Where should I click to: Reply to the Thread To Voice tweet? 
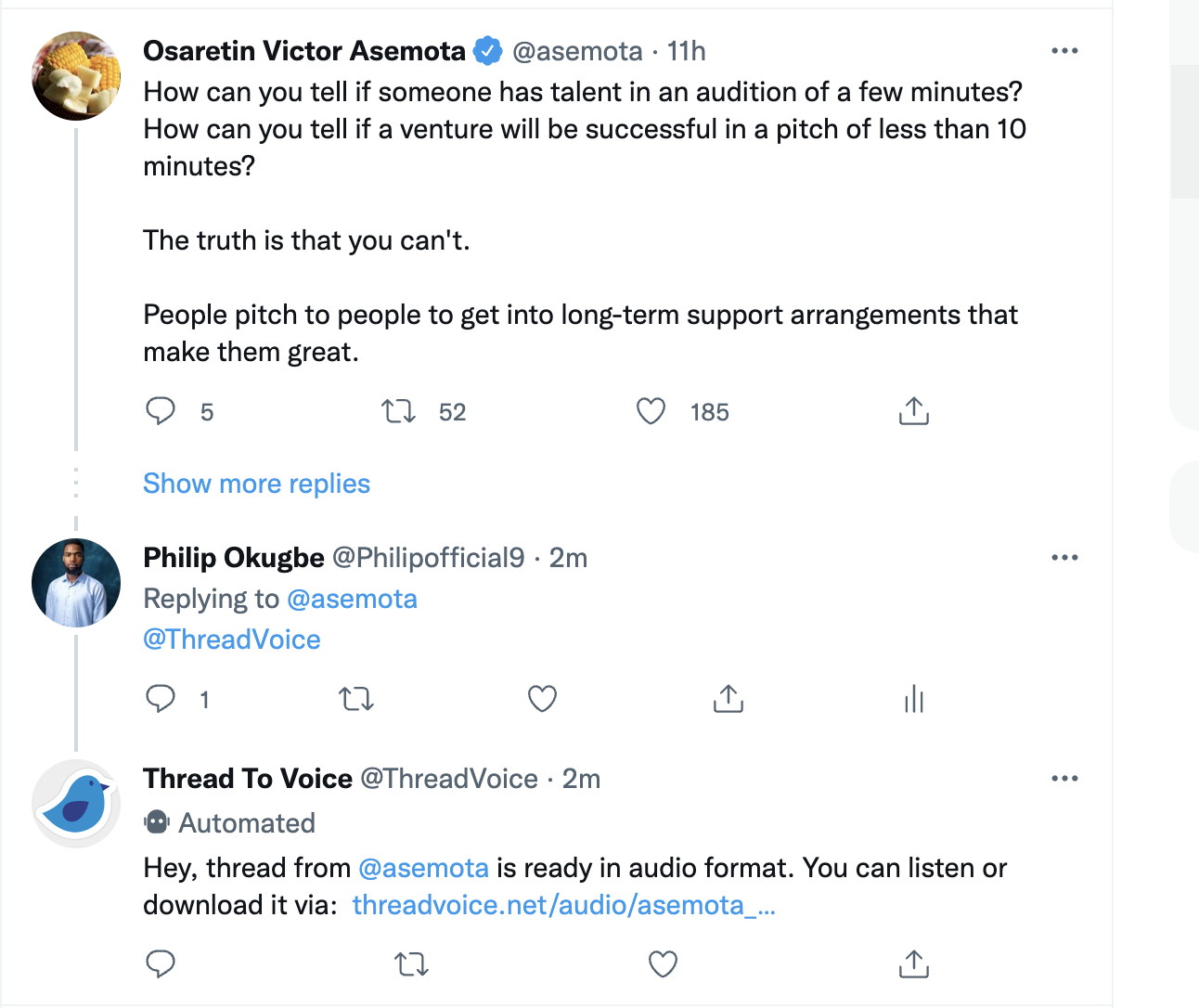pyautogui.click(x=161, y=964)
